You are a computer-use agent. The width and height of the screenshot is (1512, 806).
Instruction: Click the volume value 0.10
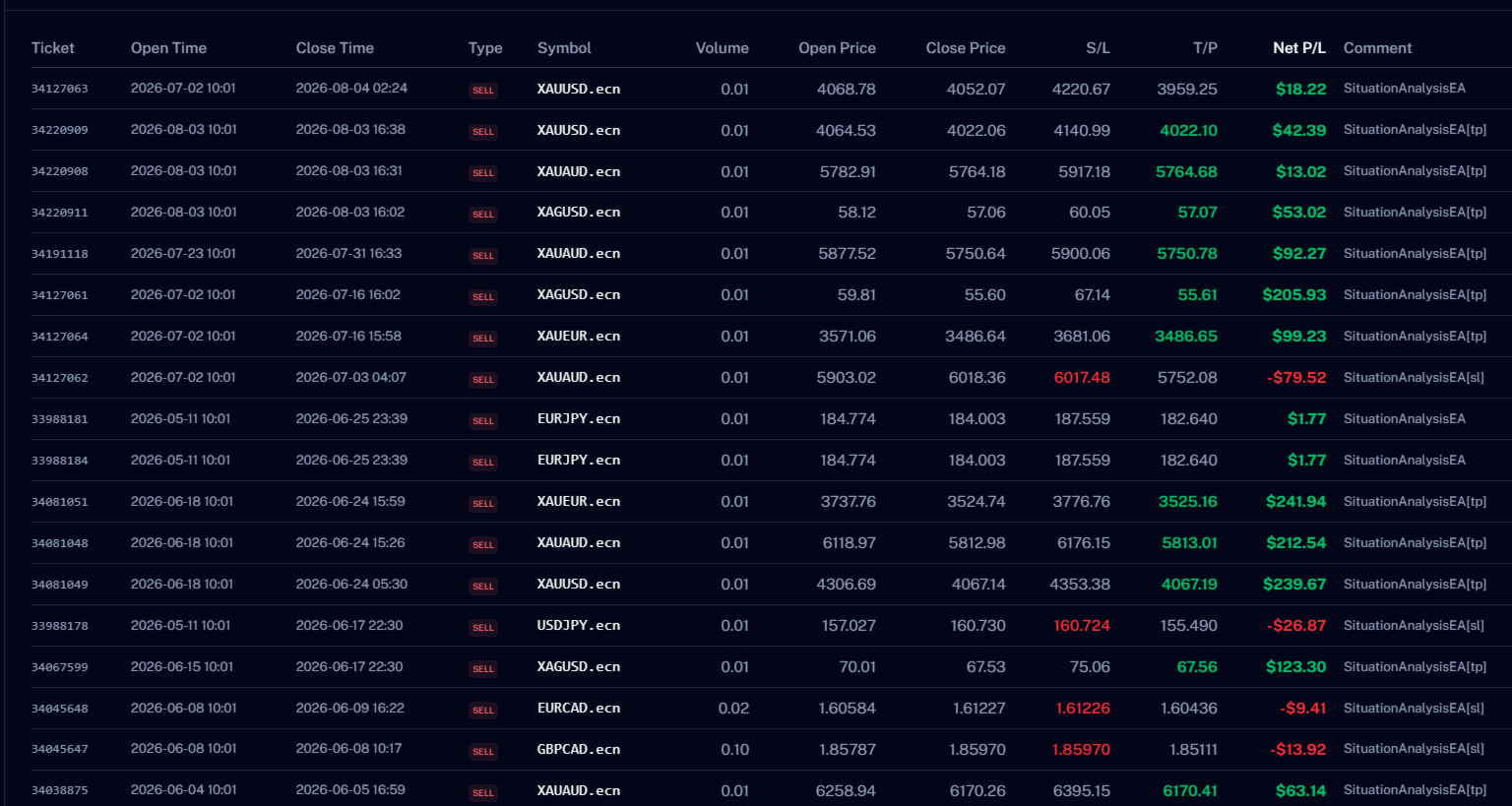pyautogui.click(x=734, y=749)
